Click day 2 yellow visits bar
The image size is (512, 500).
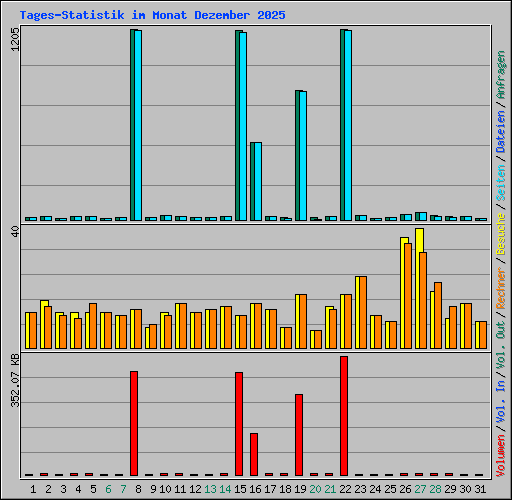pyautogui.click(x=44, y=324)
